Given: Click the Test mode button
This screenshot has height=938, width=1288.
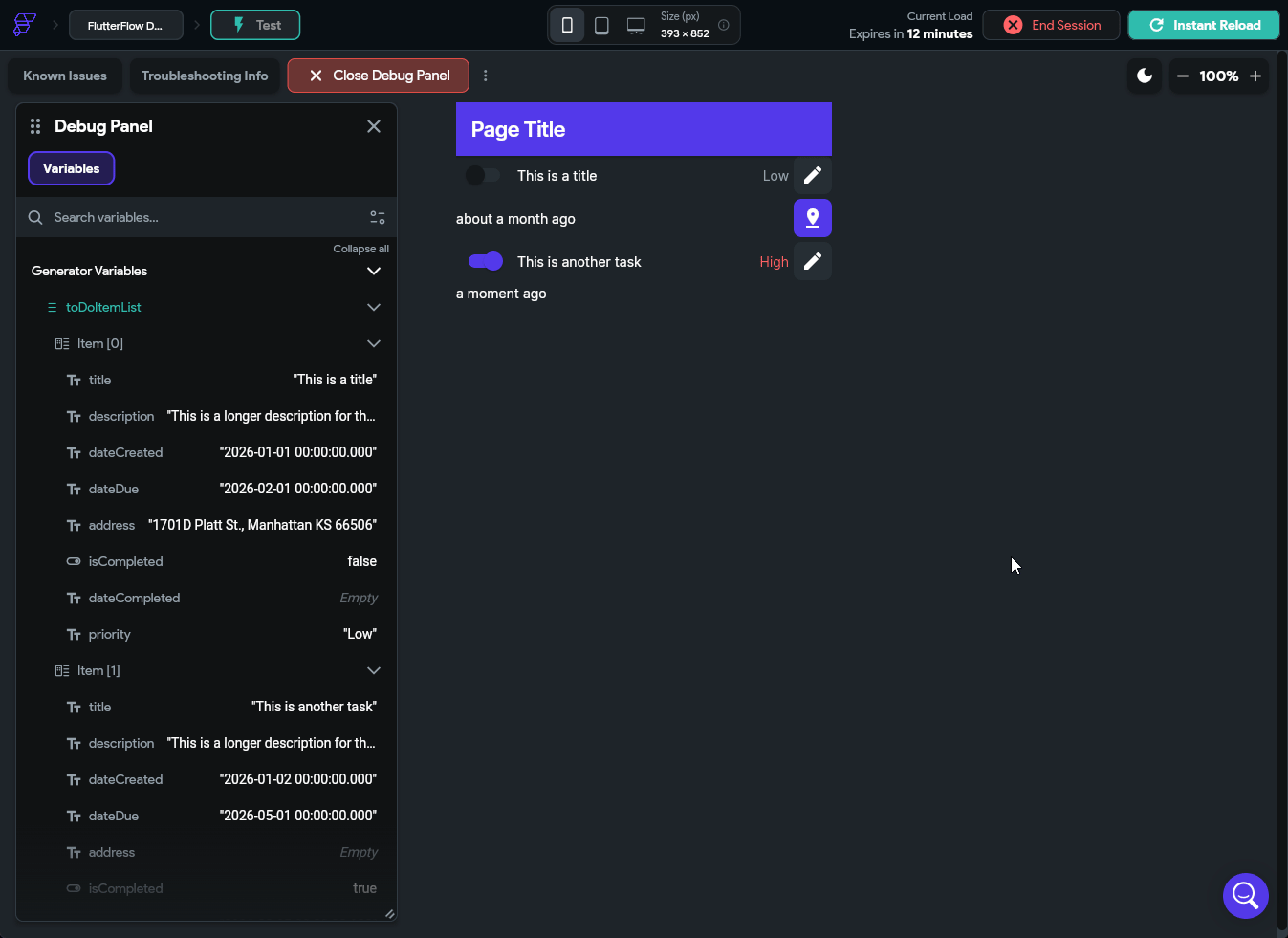Looking at the screenshot, I should [x=255, y=25].
